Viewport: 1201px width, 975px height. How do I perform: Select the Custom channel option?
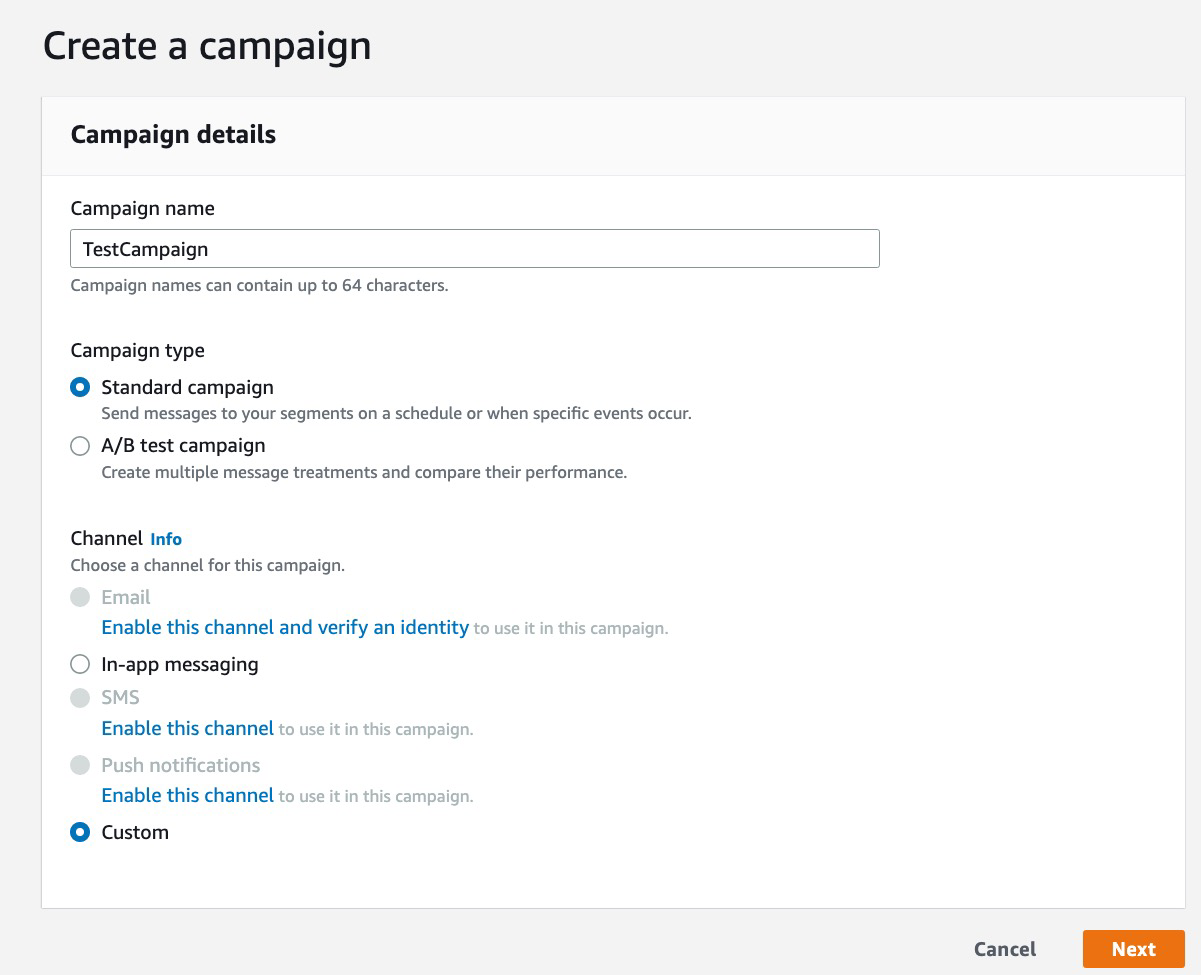(80, 832)
